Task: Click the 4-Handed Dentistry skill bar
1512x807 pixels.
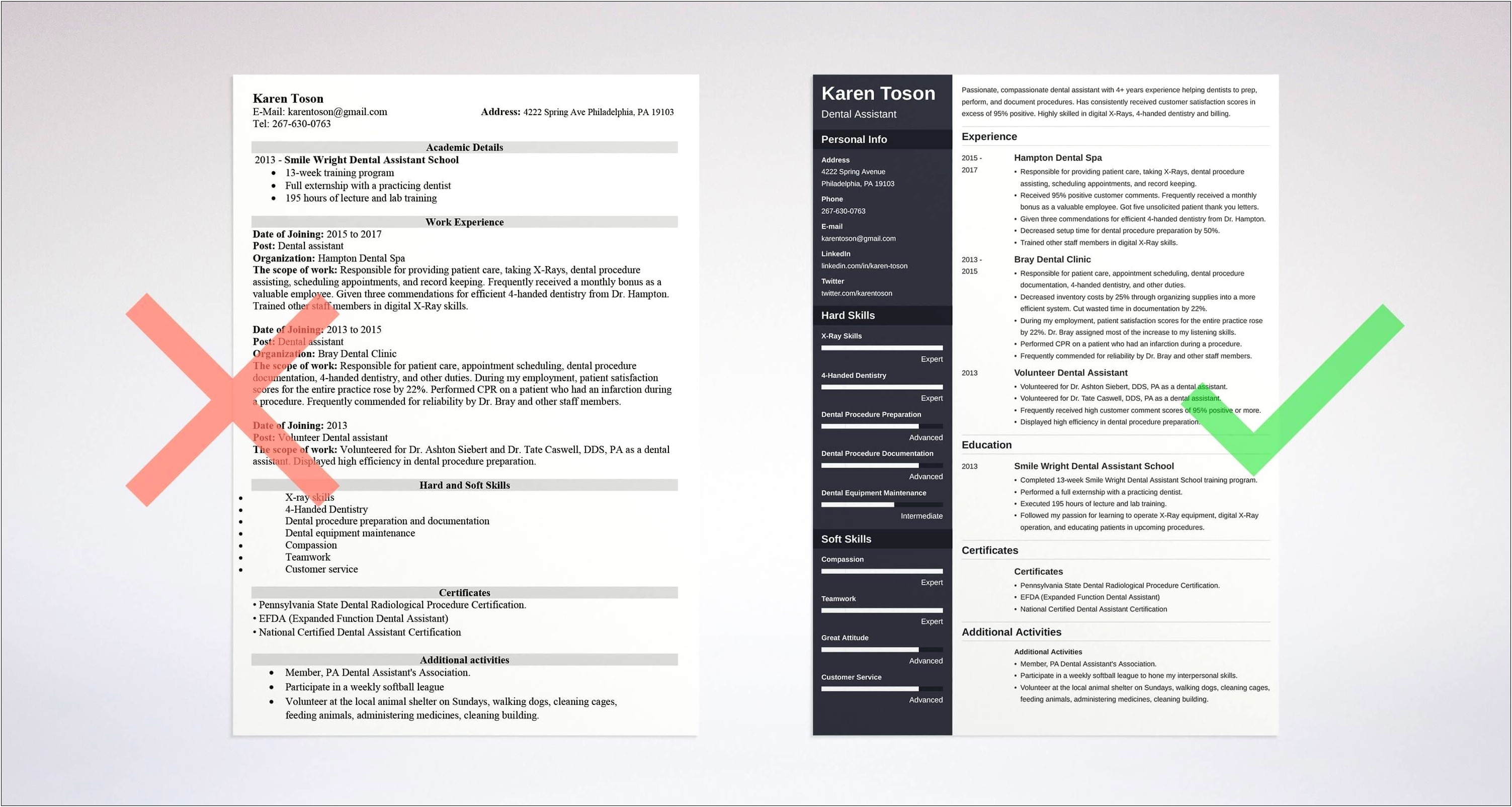Action: coord(879,389)
